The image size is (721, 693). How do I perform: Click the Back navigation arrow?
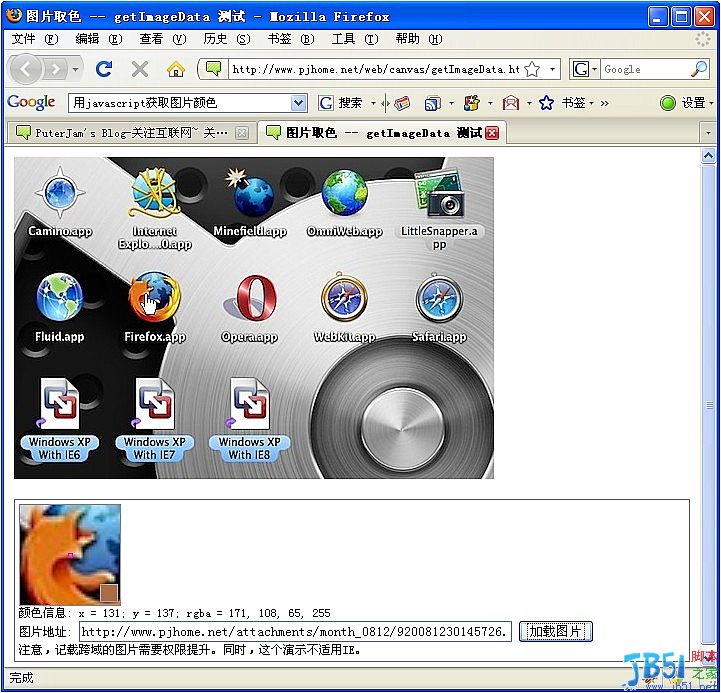click(26, 69)
